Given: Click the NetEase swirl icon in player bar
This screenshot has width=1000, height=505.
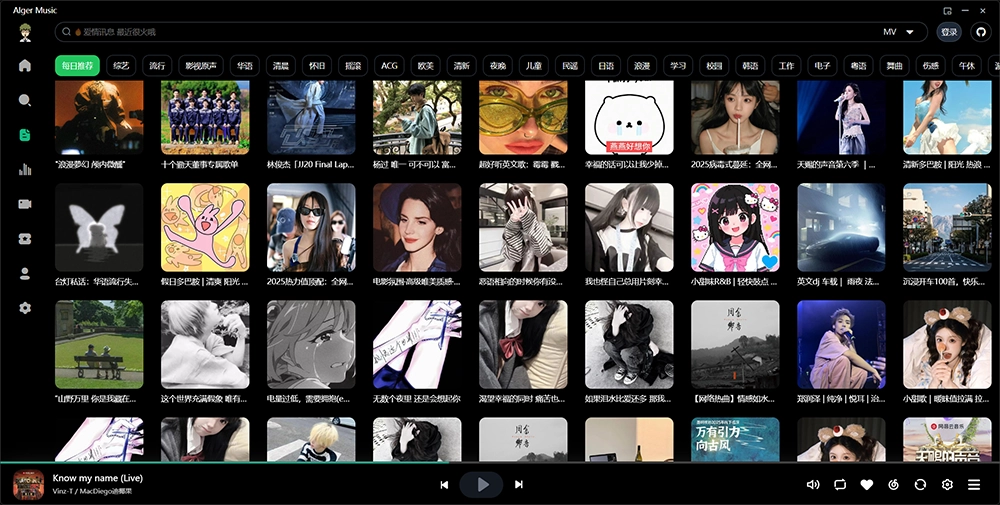Looking at the screenshot, I should pyautogui.click(x=893, y=485).
